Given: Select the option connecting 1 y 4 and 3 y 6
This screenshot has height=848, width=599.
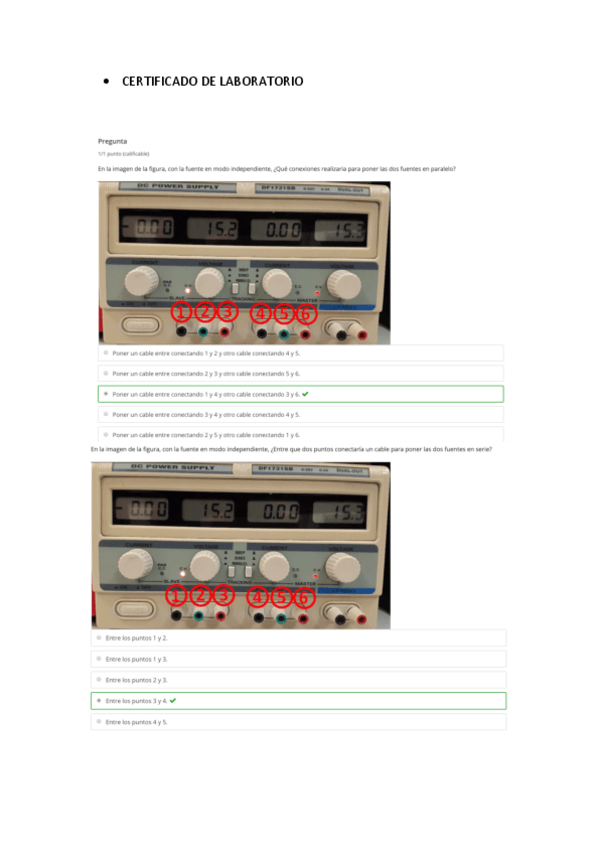Looking at the screenshot, I should (301, 394).
